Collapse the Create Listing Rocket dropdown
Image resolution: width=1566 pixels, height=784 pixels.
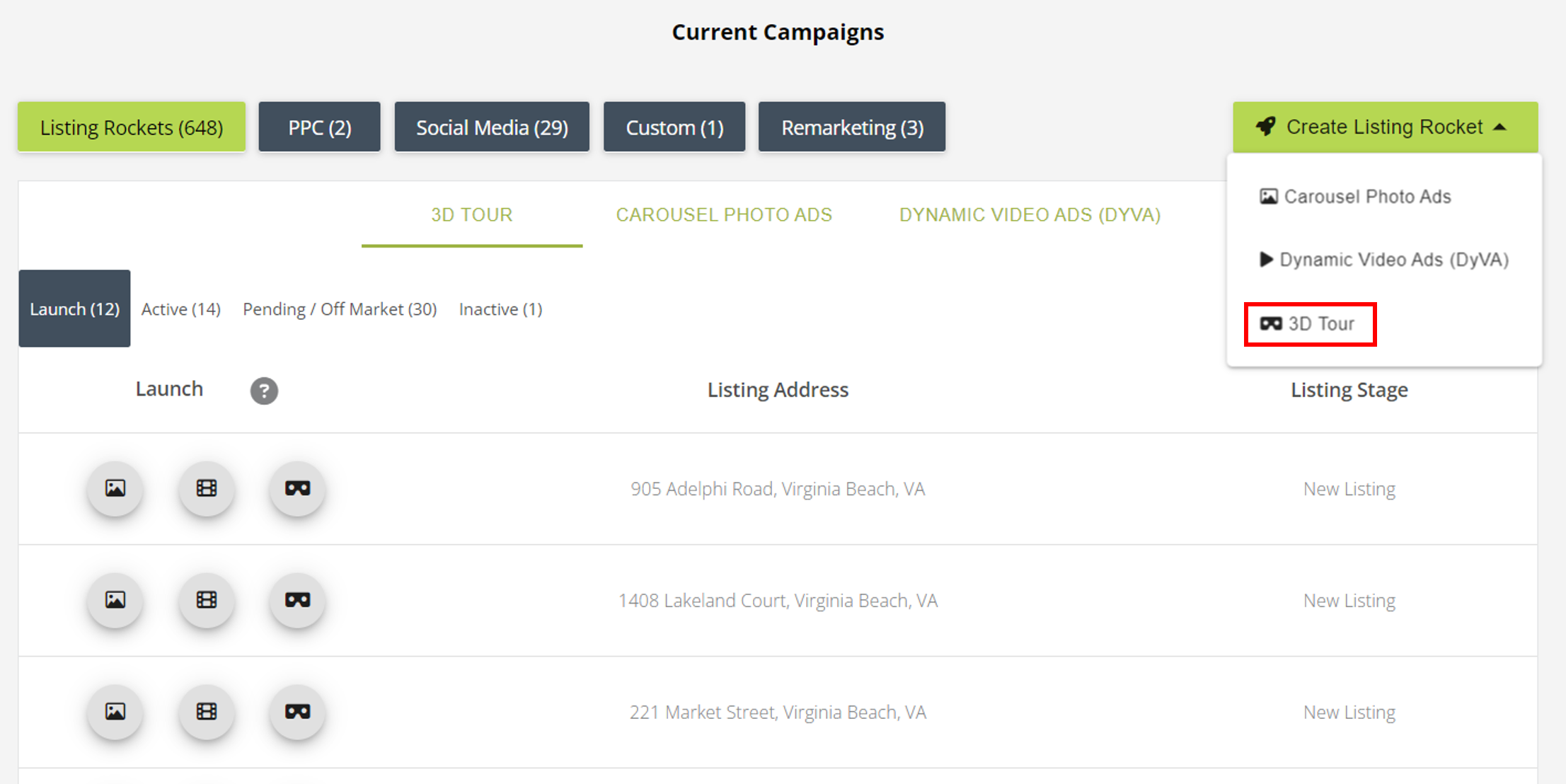click(1386, 127)
